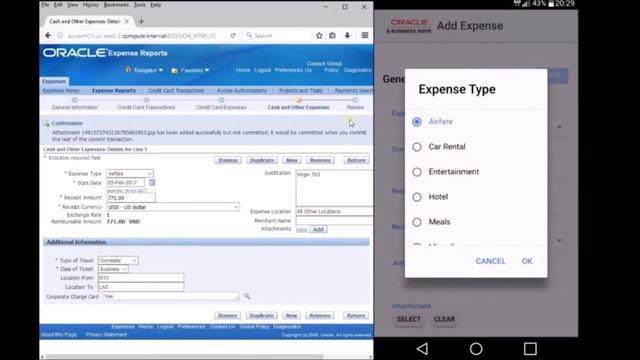This screenshot has width=640, height=360.
Task: Click the site info icon in address bar
Action: pos(60,36)
